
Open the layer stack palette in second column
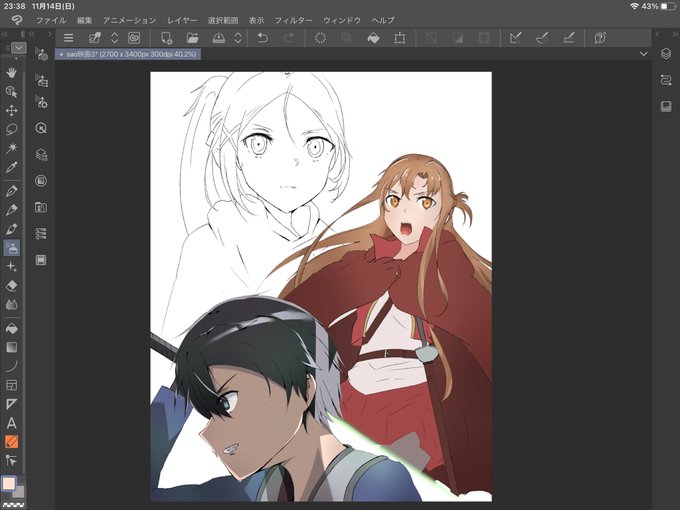41,155
